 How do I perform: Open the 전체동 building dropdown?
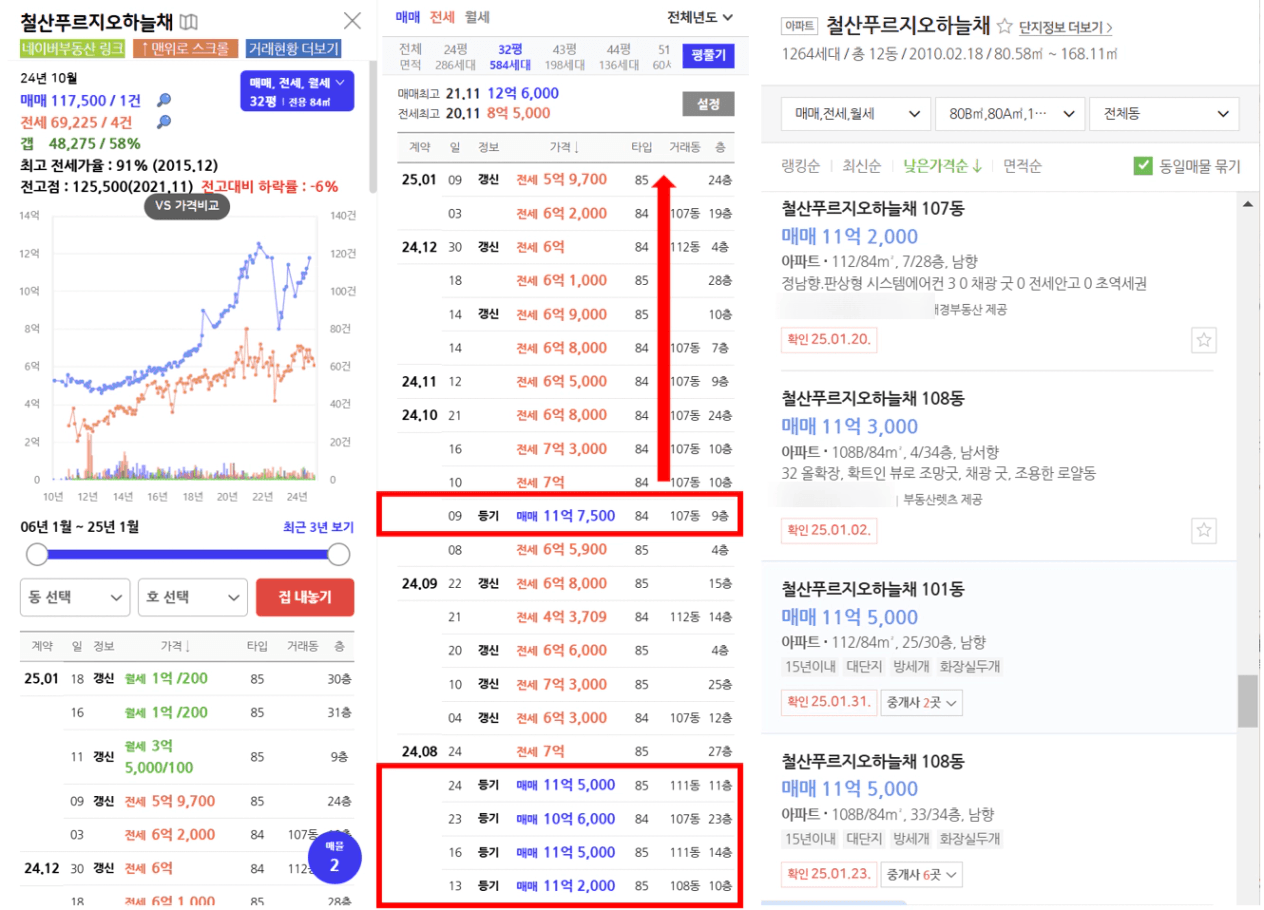[x=1164, y=114]
